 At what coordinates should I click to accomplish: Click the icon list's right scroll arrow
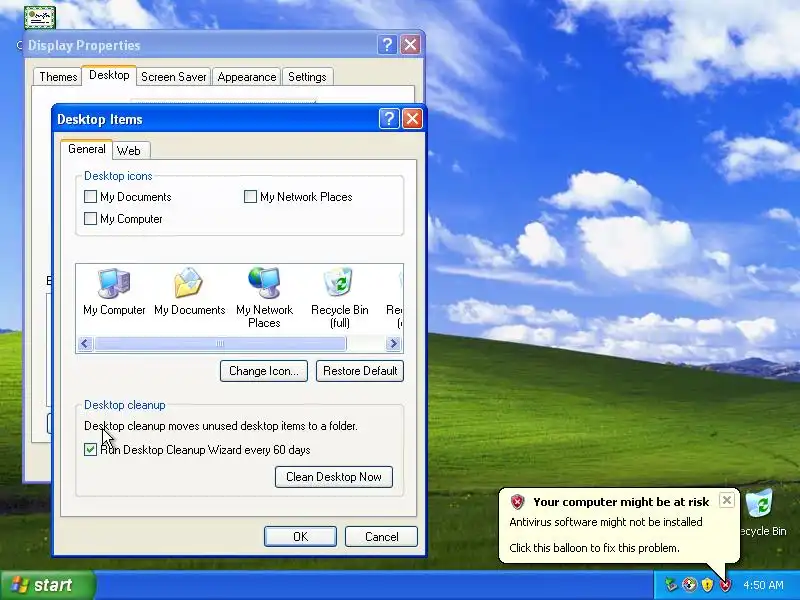pyautogui.click(x=393, y=343)
